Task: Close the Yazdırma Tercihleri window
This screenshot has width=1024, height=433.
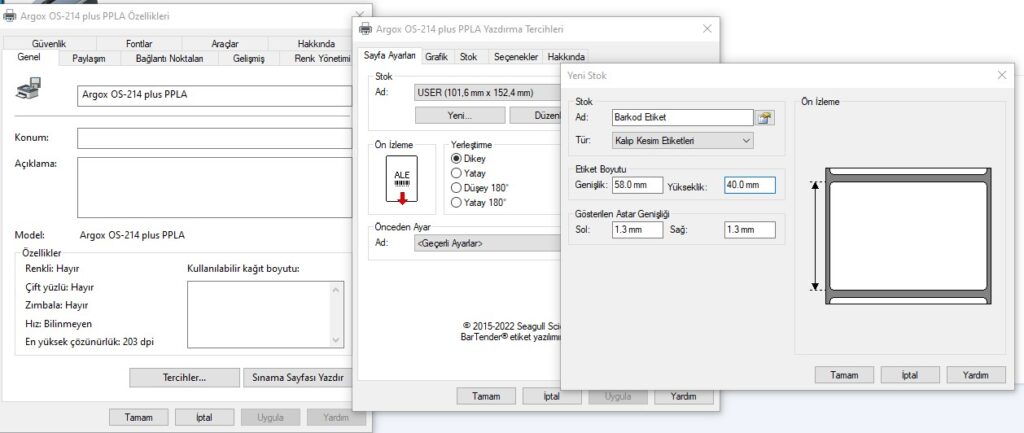Action: tap(707, 29)
